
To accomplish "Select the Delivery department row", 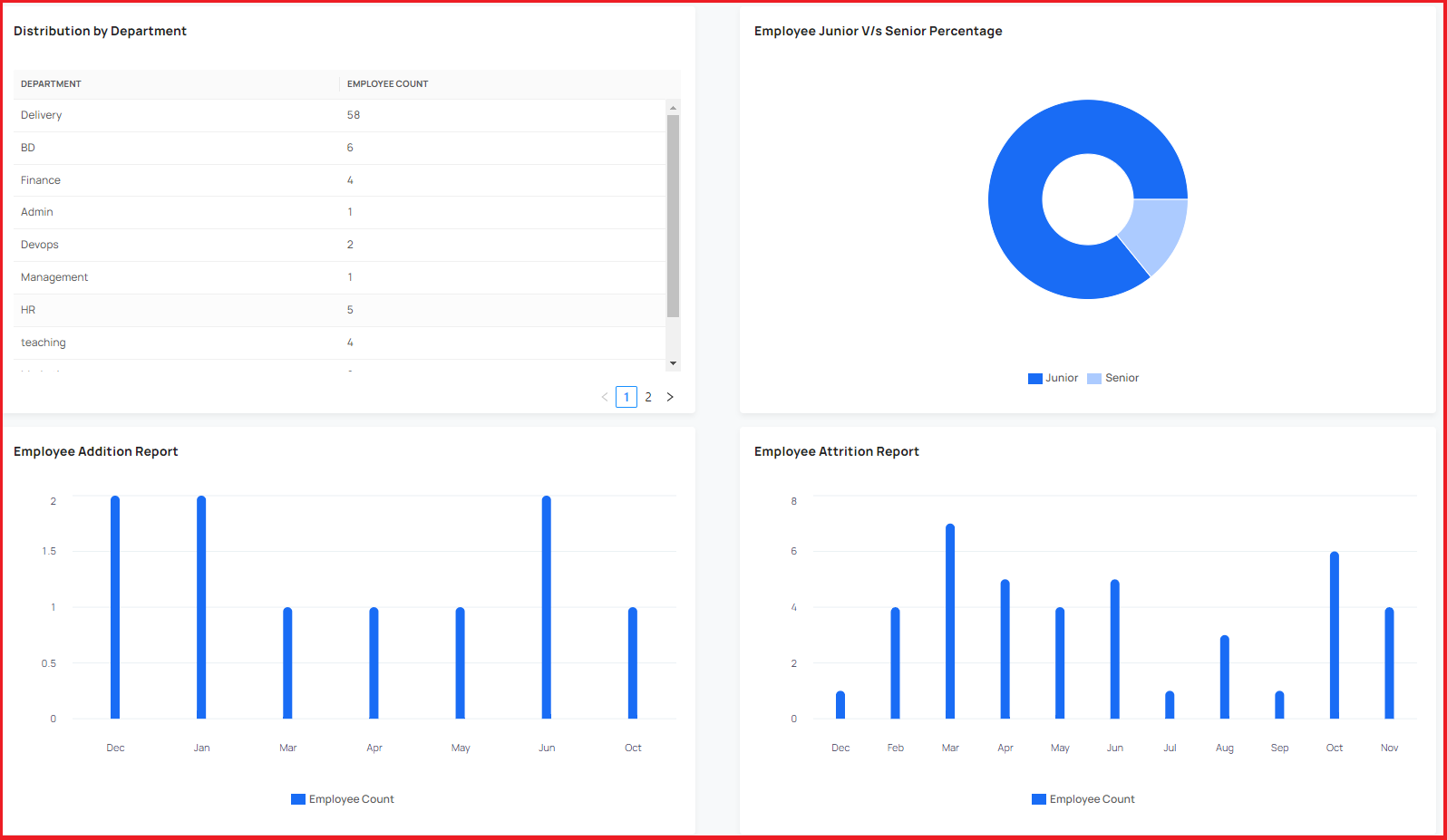I will point(340,115).
